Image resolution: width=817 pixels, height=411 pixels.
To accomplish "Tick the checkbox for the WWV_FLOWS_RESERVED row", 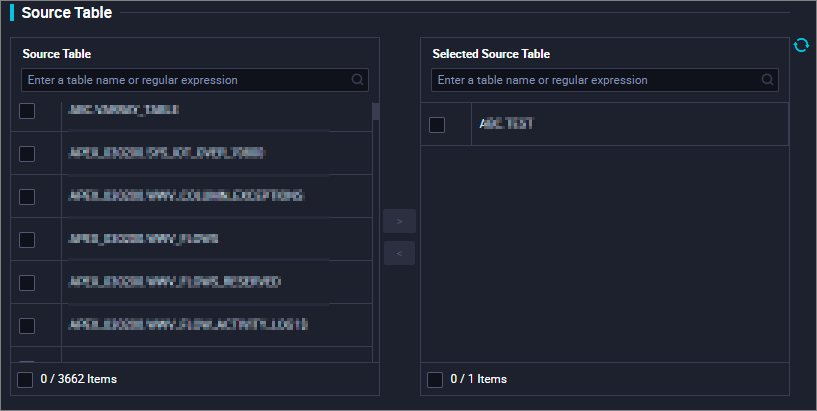I will 27,283.
